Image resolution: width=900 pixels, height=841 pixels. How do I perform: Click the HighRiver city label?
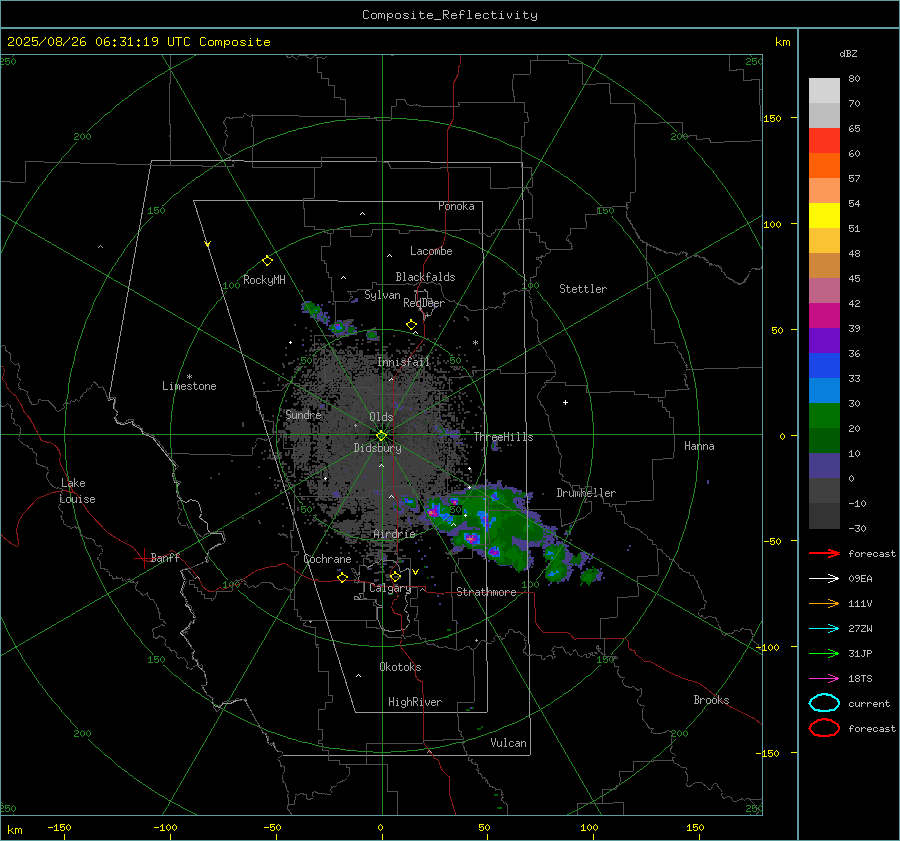(x=415, y=702)
